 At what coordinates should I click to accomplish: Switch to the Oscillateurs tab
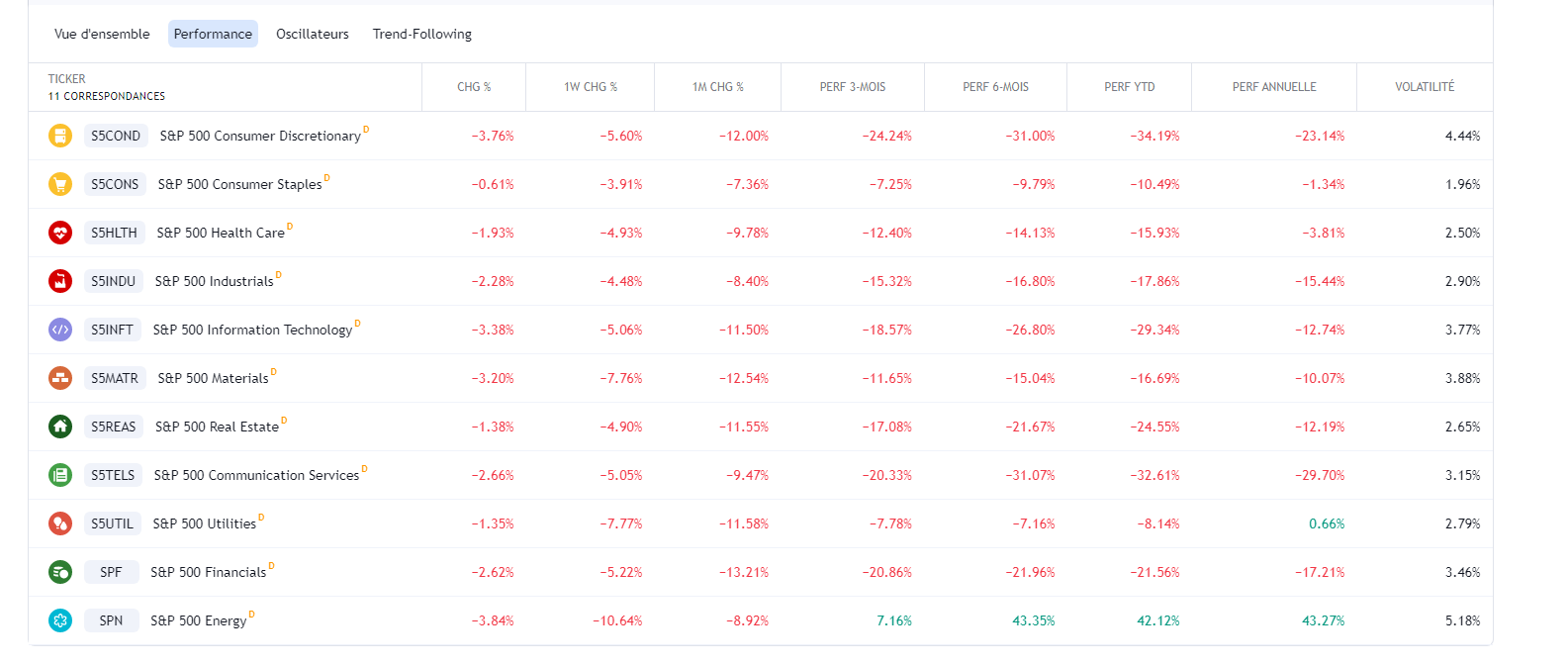click(x=313, y=34)
